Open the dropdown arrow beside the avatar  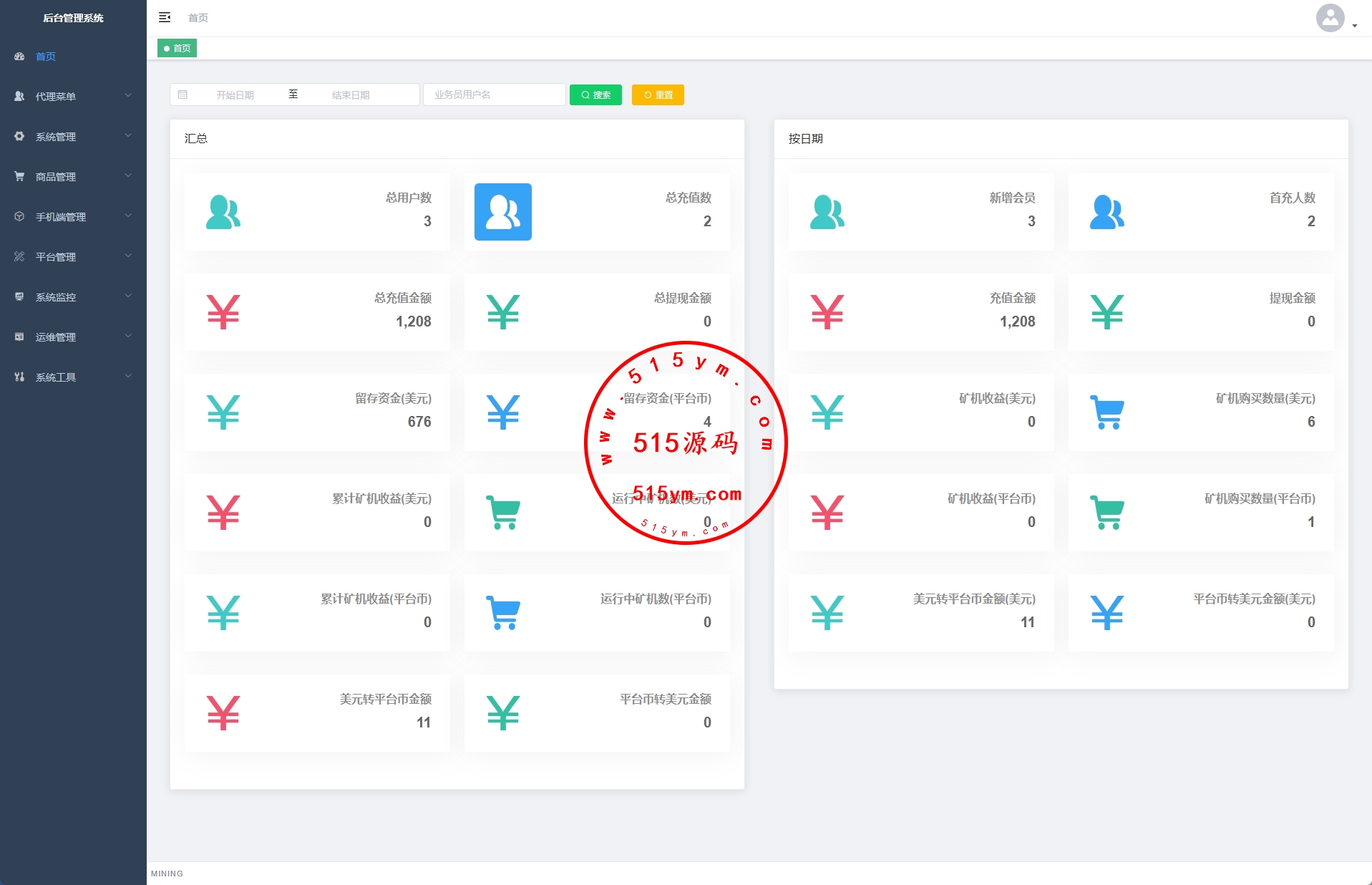click(x=1355, y=26)
